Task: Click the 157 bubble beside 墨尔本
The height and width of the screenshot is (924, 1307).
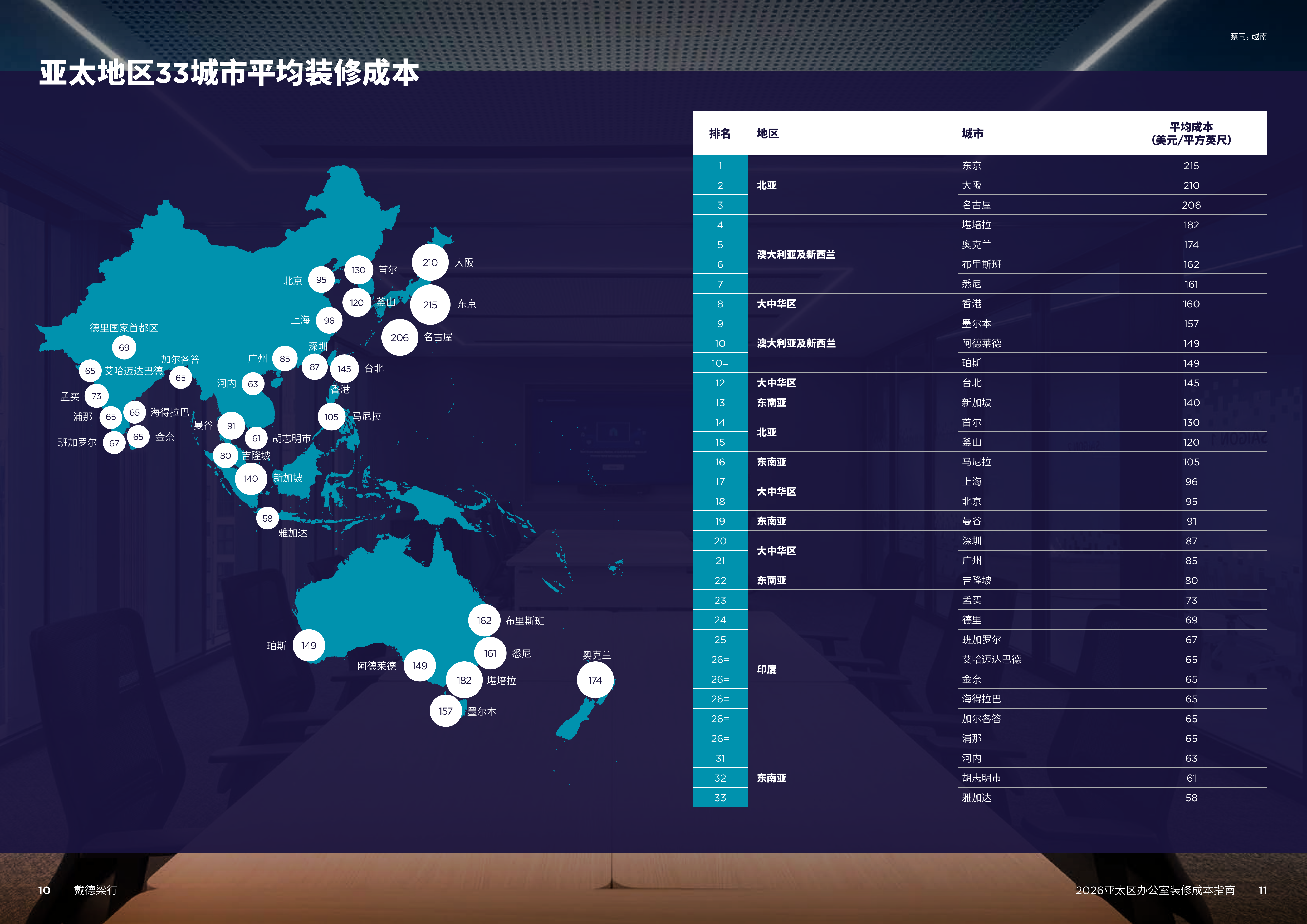Action: (x=446, y=711)
